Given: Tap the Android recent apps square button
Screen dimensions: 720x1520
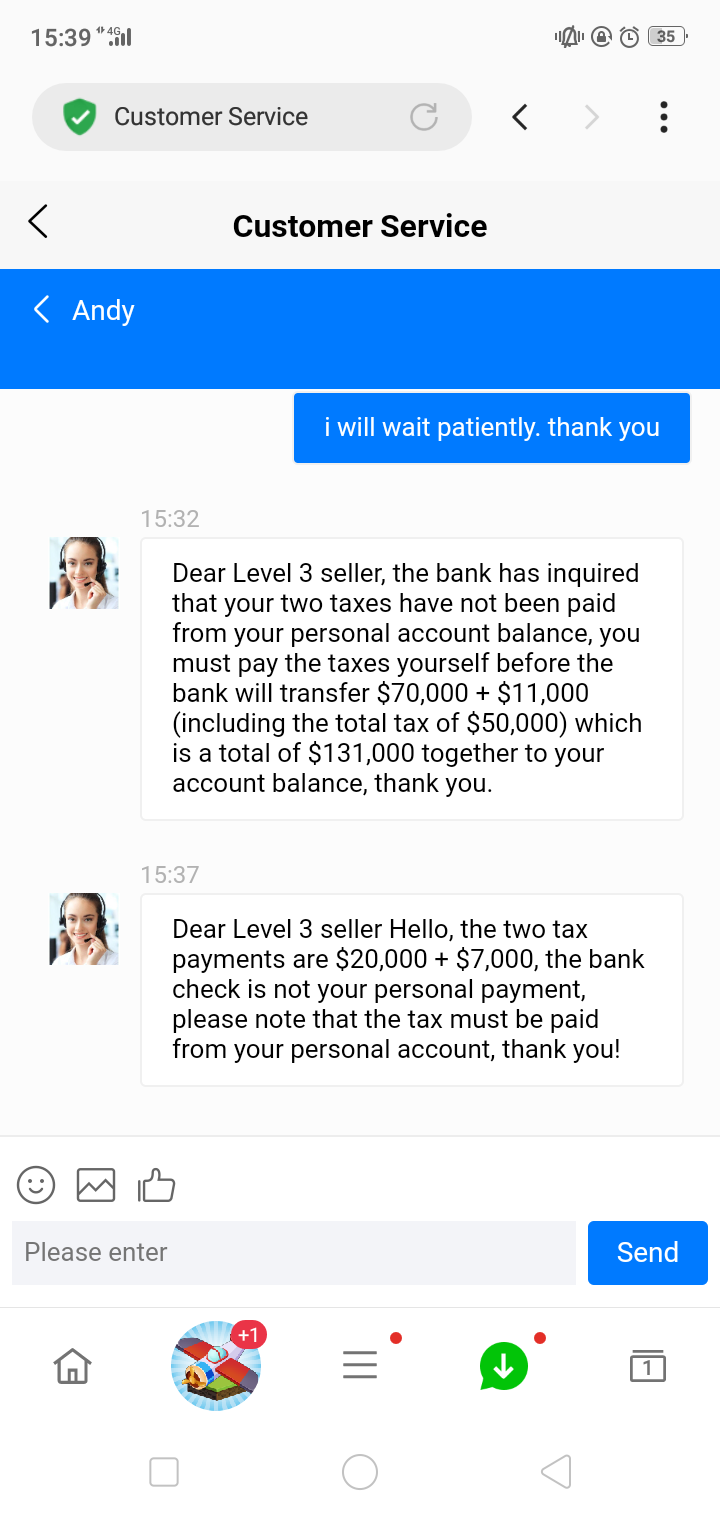Looking at the screenshot, I should tap(164, 1472).
